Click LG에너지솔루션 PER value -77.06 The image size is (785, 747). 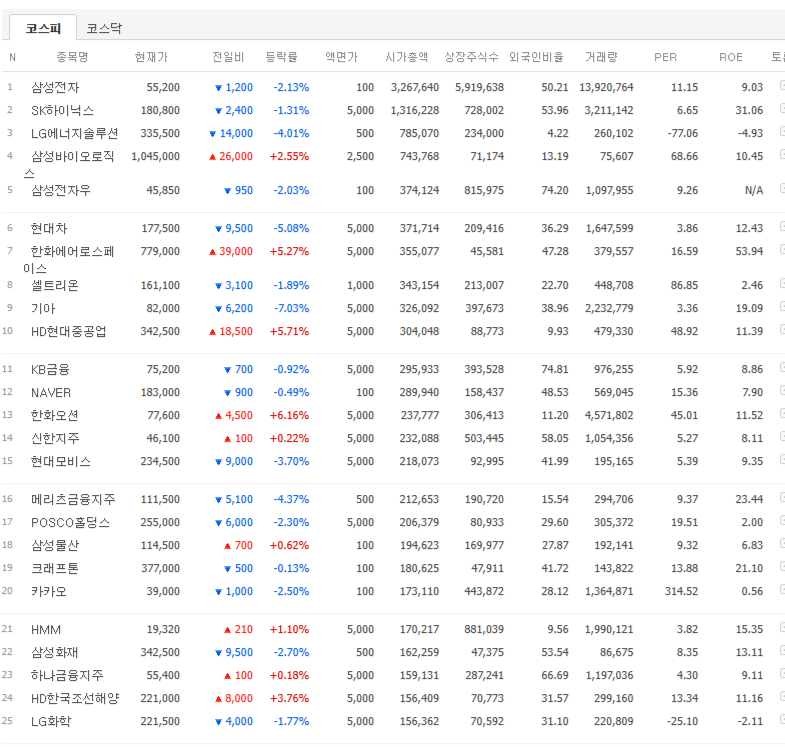point(683,133)
